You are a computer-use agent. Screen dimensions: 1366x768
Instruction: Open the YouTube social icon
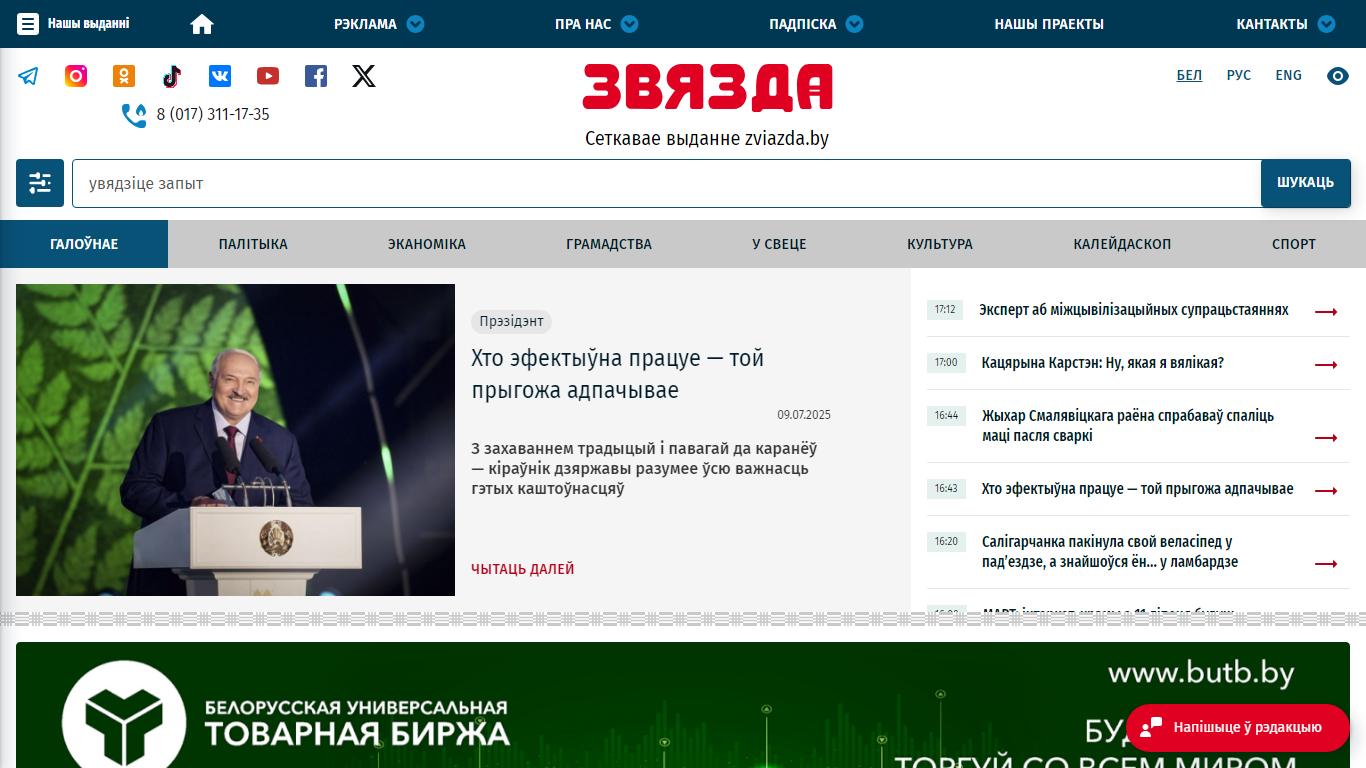[x=268, y=76]
